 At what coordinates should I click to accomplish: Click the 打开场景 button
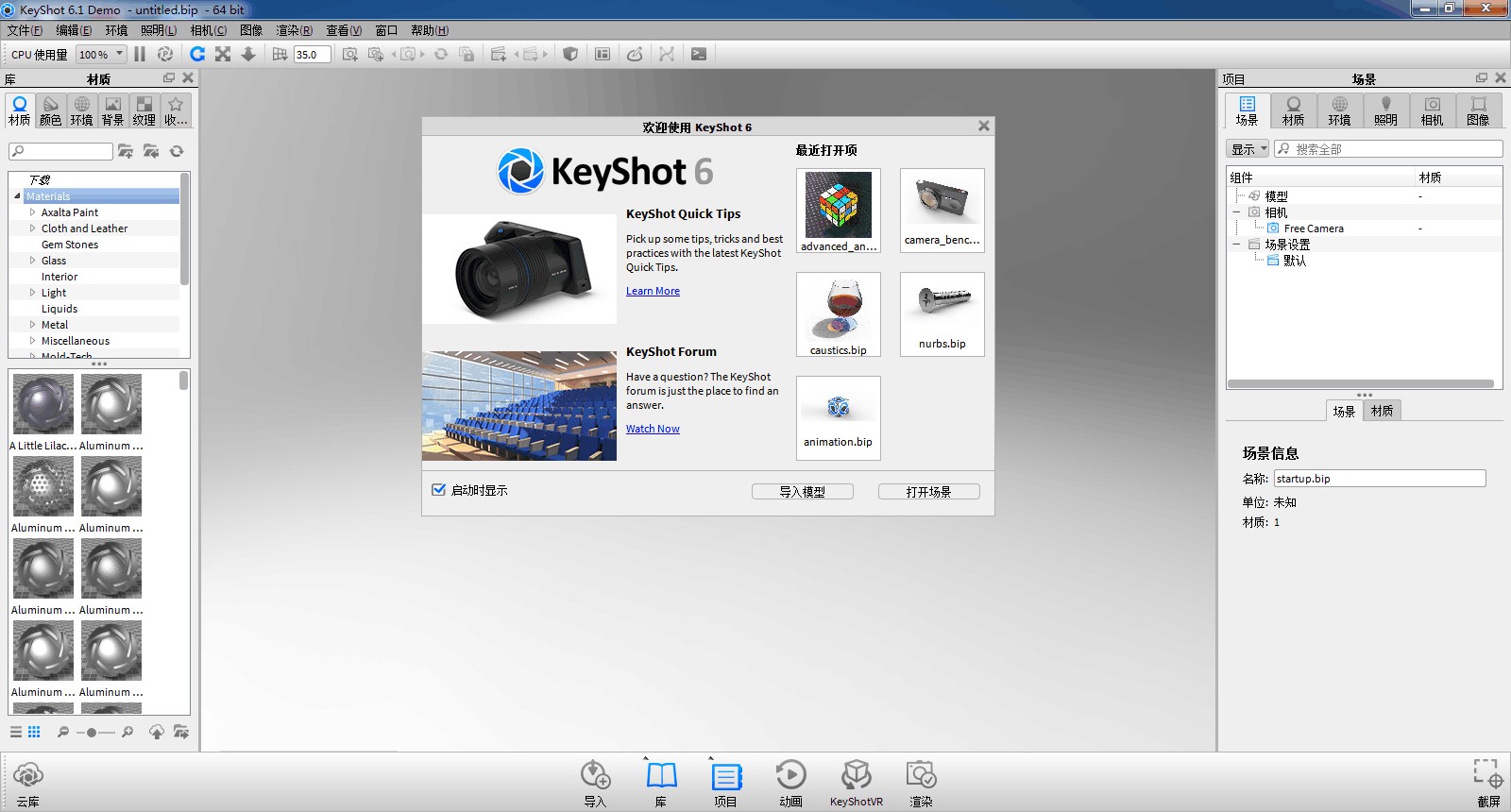coord(929,491)
